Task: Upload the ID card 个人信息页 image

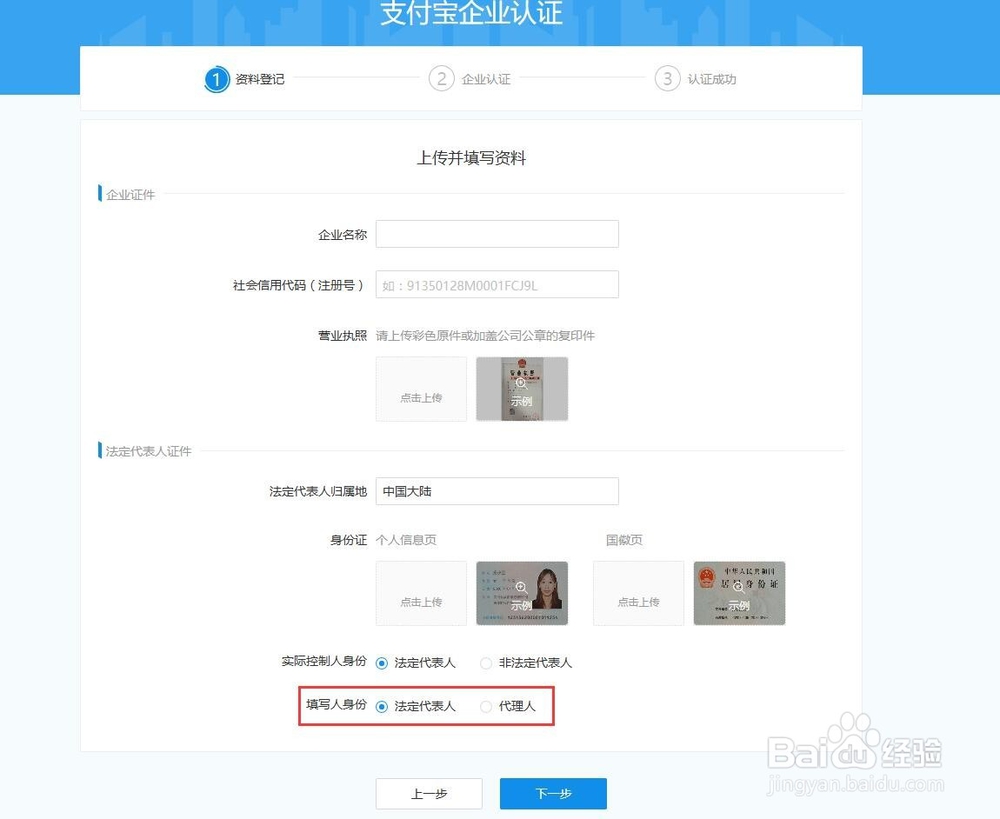Action: pyautogui.click(x=421, y=593)
